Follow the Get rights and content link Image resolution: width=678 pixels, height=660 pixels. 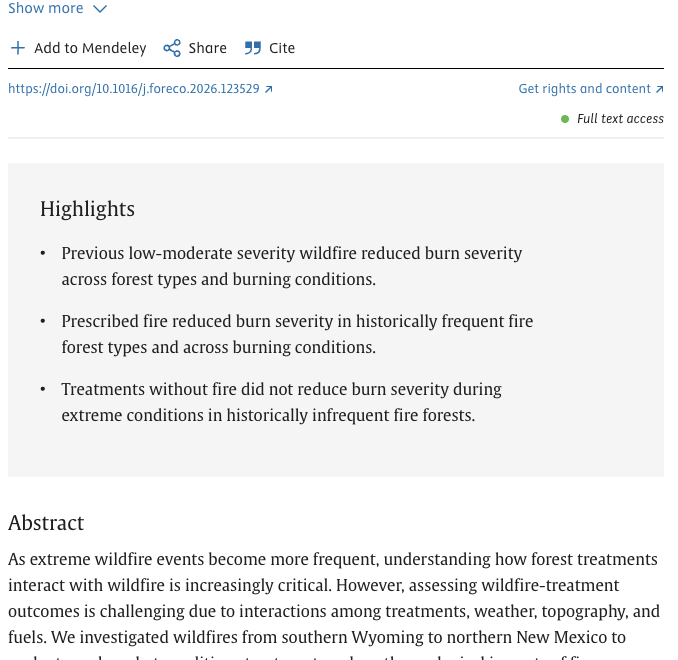point(584,89)
